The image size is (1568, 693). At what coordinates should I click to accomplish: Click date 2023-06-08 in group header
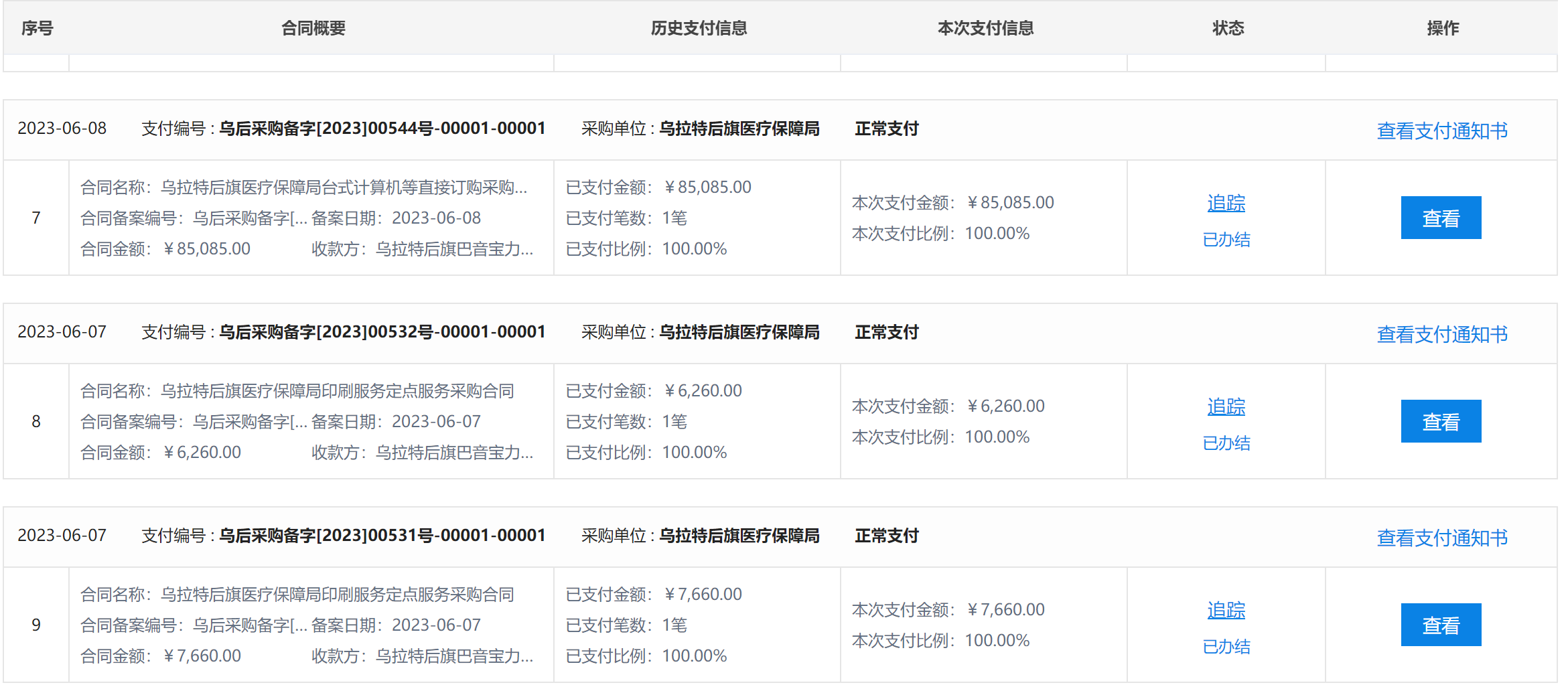(62, 128)
